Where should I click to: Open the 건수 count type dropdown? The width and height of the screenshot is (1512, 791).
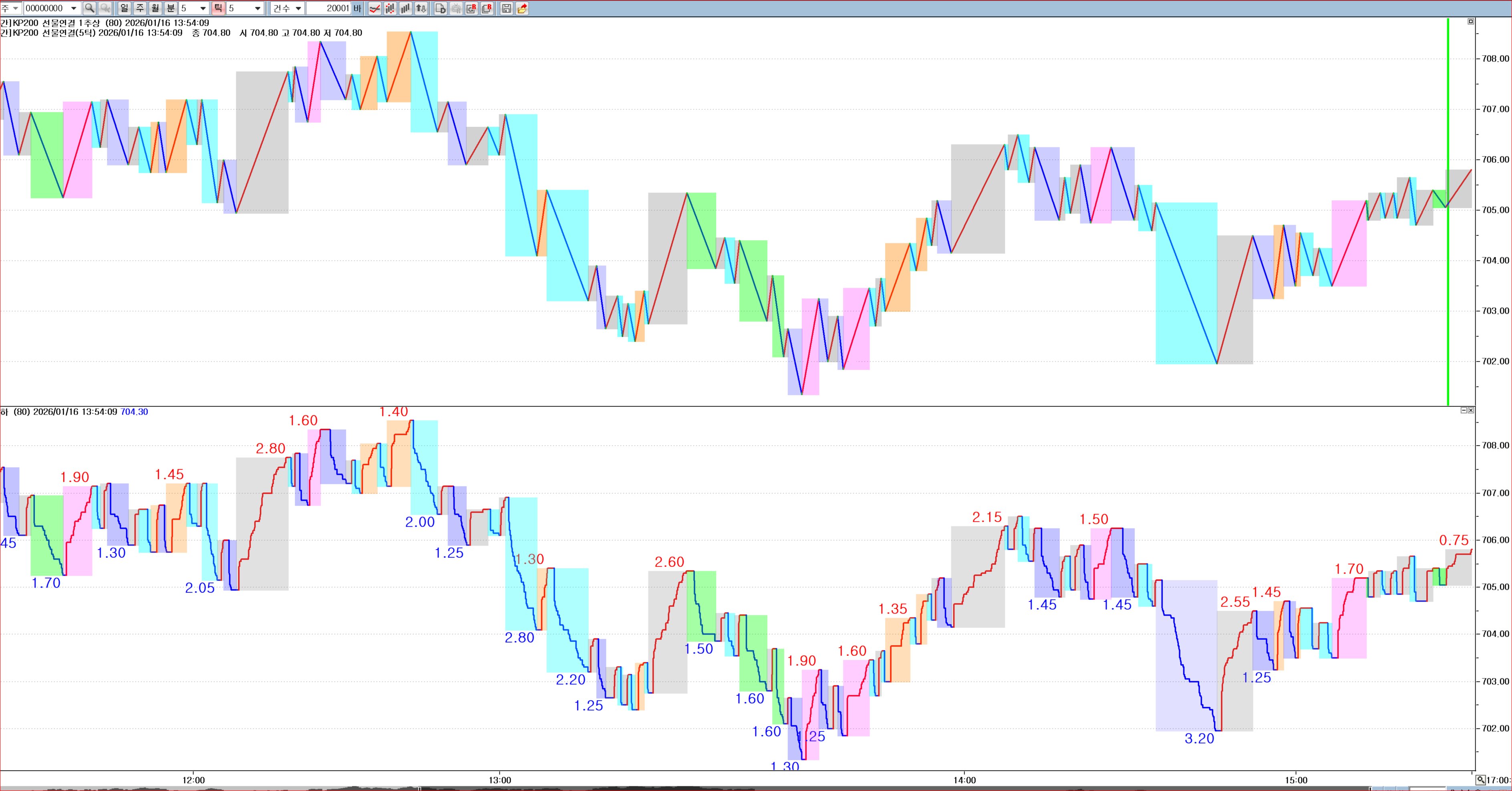[298, 8]
